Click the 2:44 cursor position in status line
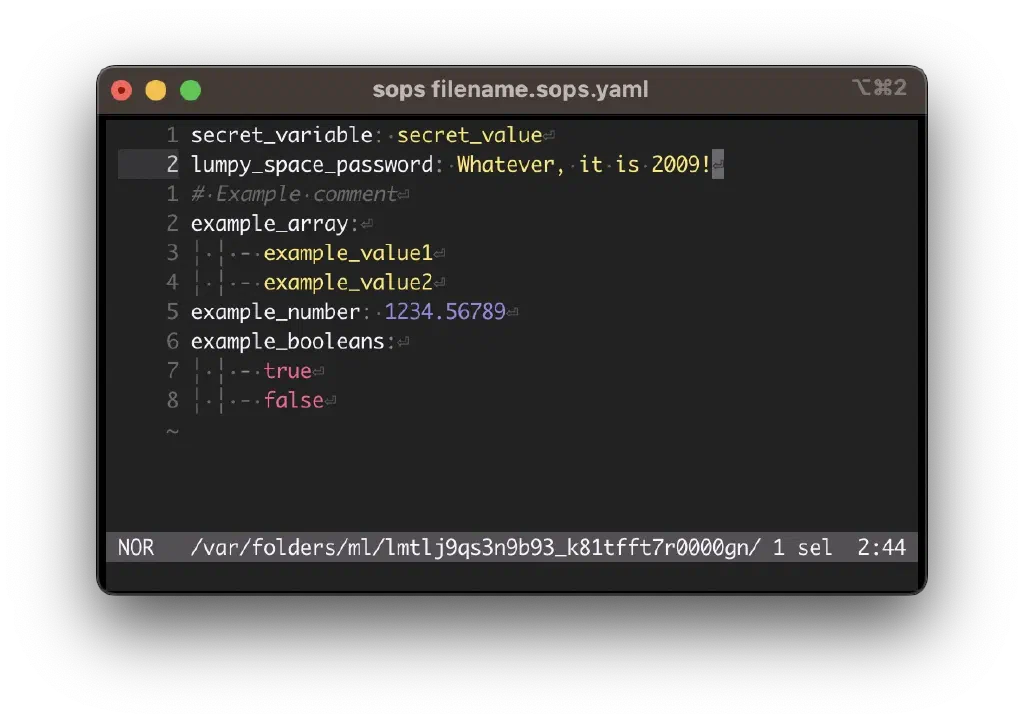The height and width of the screenshot is (723, 1024). point(881,548)
